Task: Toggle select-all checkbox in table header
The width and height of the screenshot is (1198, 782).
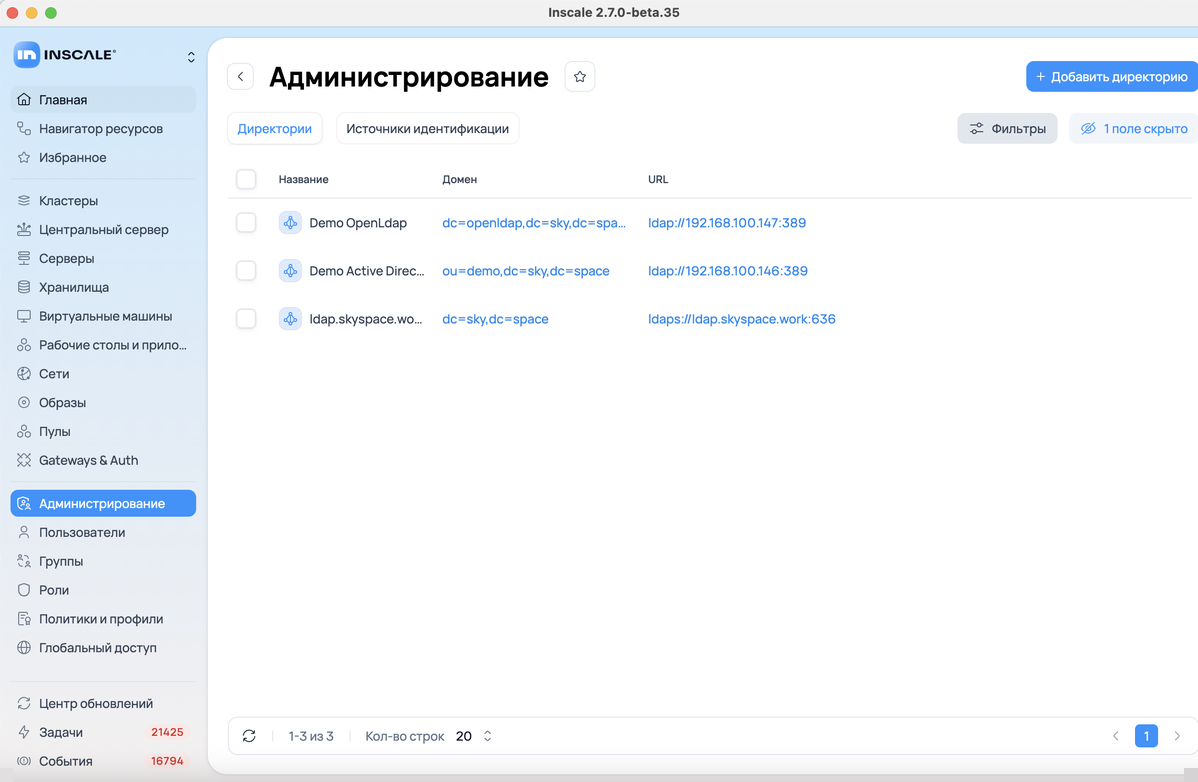Action: [x=246, y=179]
